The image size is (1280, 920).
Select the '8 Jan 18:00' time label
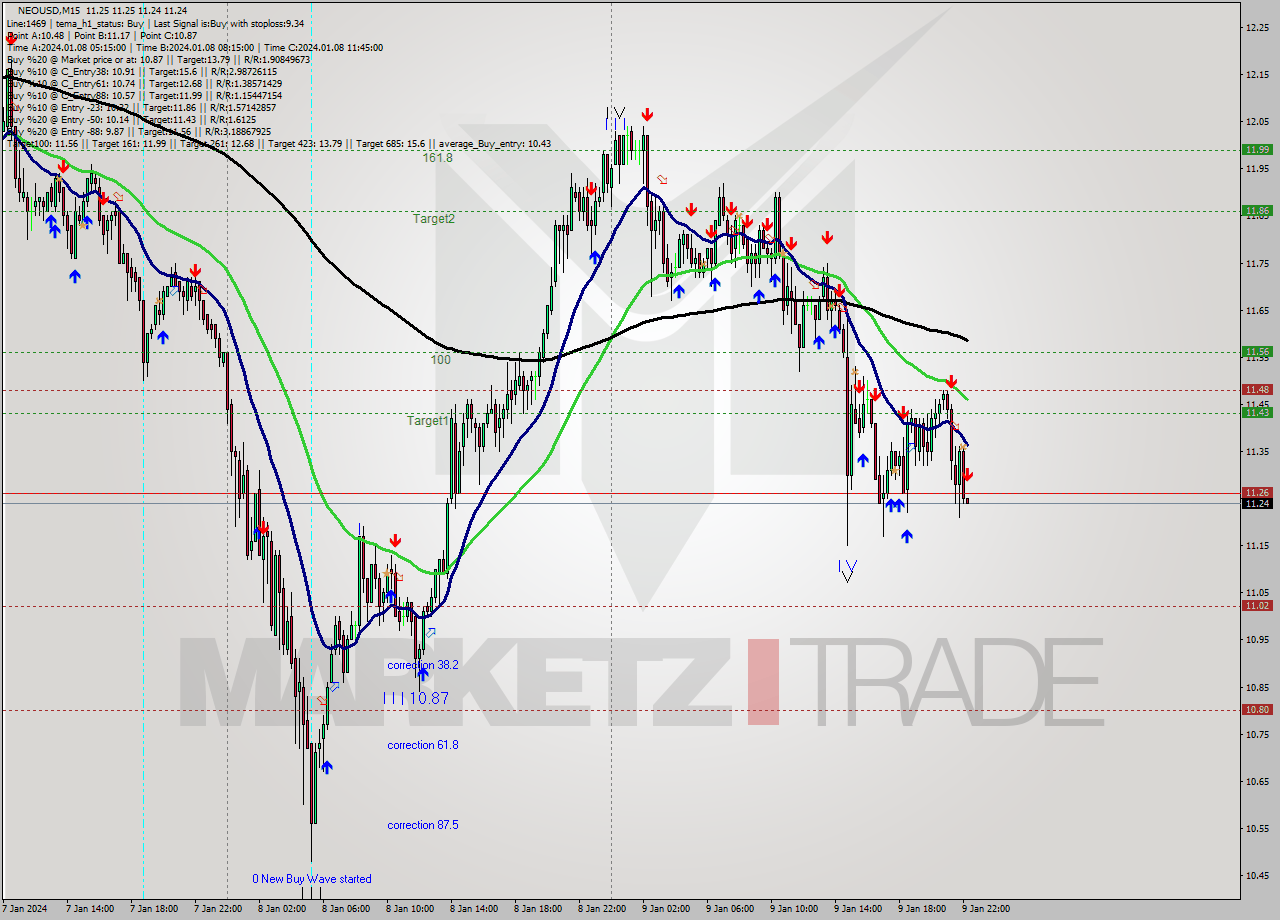(539, 909)
